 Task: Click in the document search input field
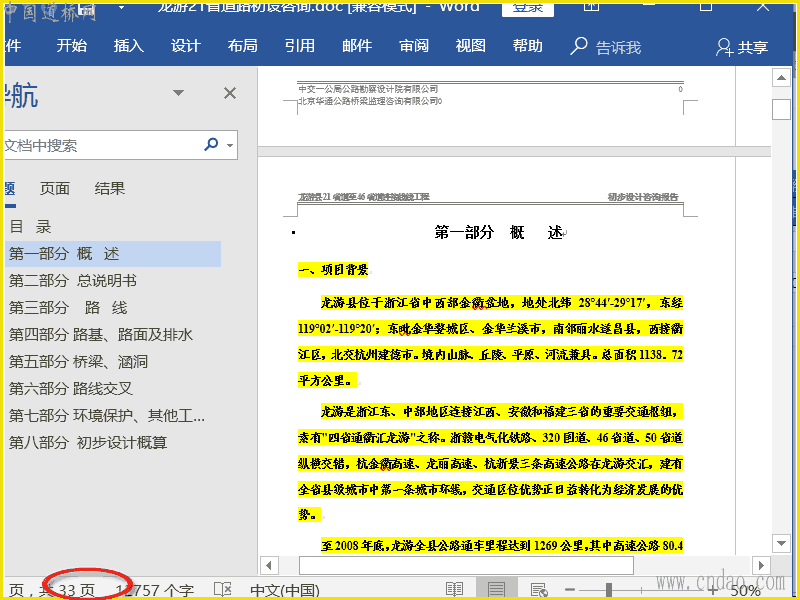point(100,145)
